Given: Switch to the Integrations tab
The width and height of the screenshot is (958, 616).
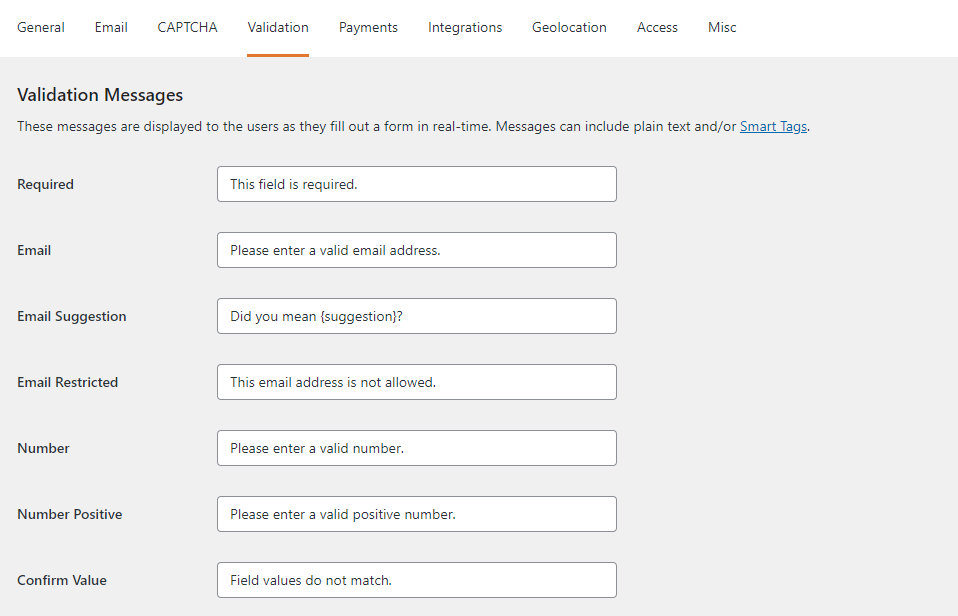Looking at the screenshot, I should [x=465, y=27].
